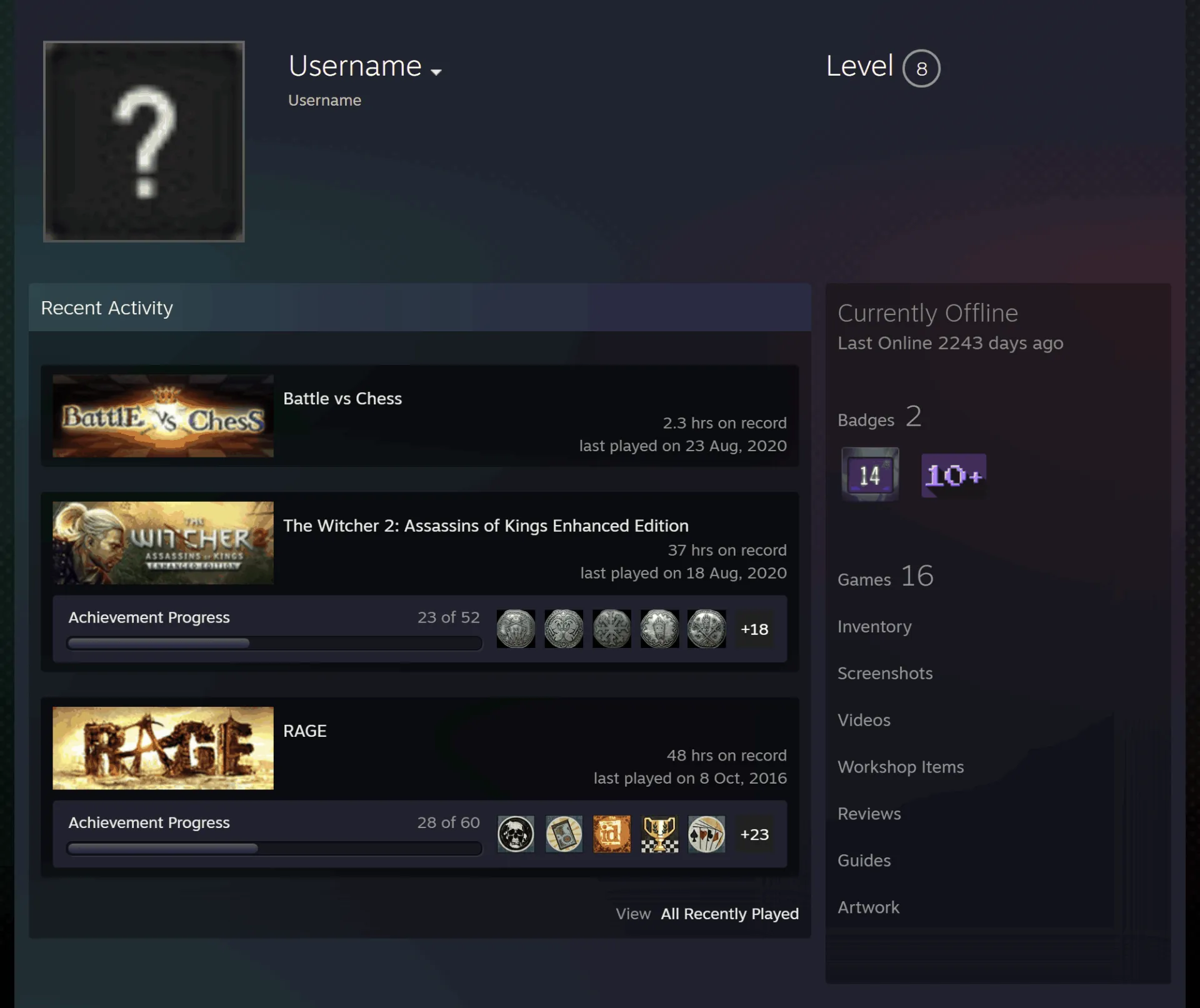Show the +18 more Witcher achievements
The image size is (1200, 1008).
(x=754, y=629)
